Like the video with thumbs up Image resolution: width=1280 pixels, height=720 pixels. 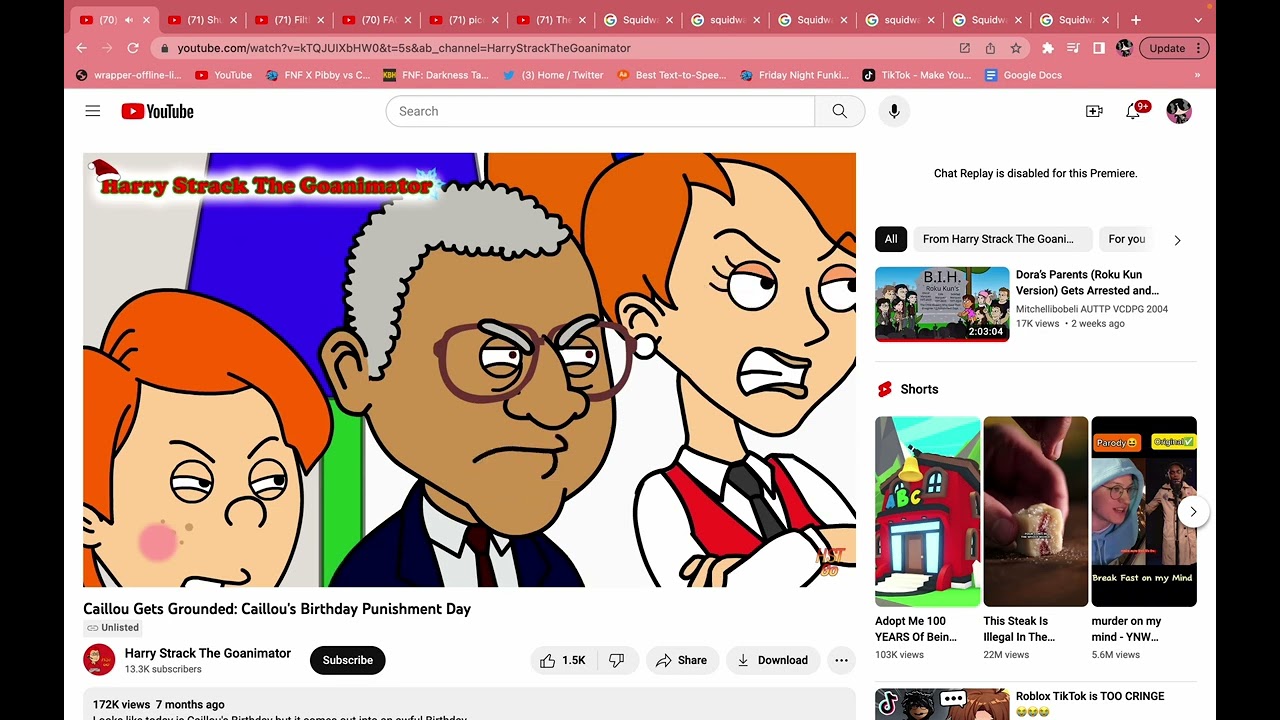pos(562,660)
